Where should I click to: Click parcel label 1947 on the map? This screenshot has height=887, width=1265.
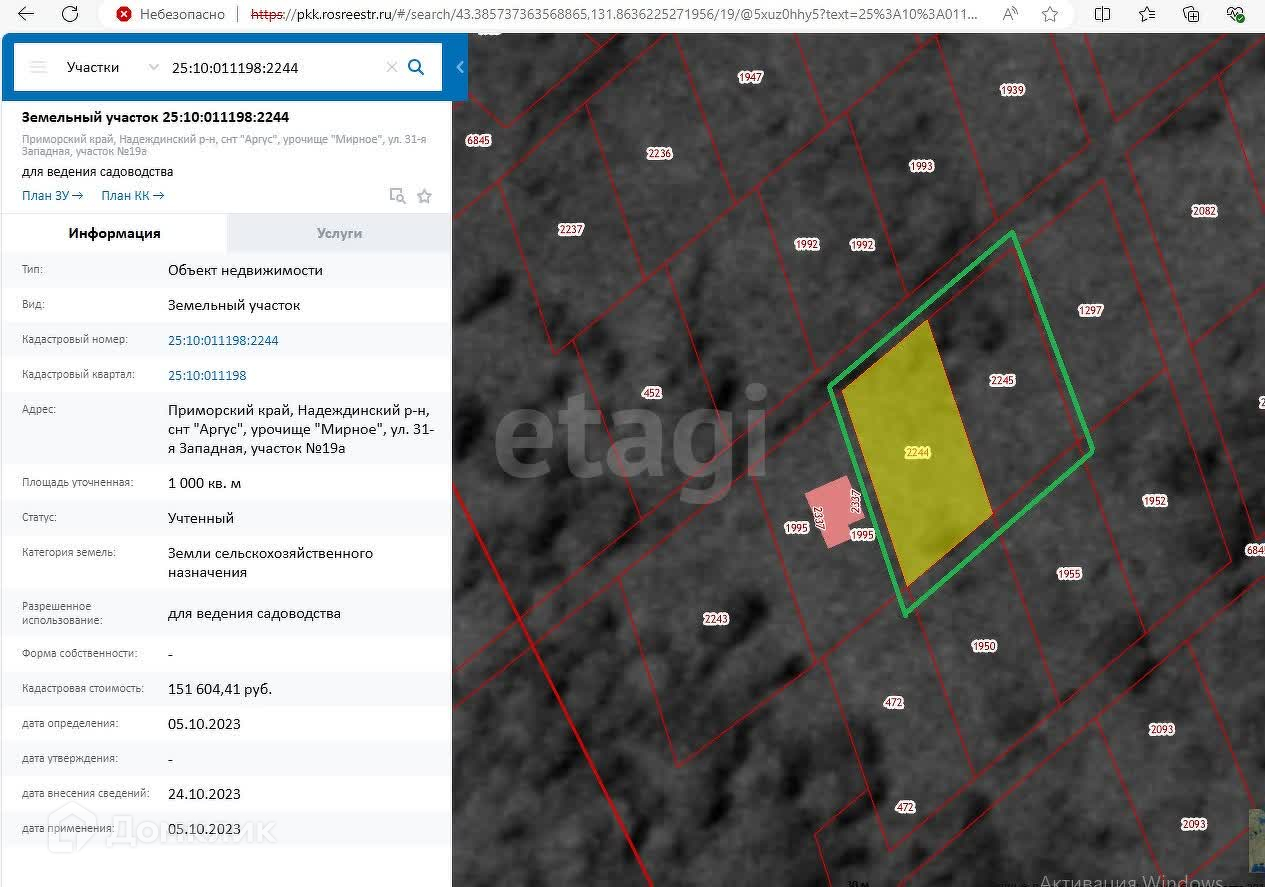(750, 77)
